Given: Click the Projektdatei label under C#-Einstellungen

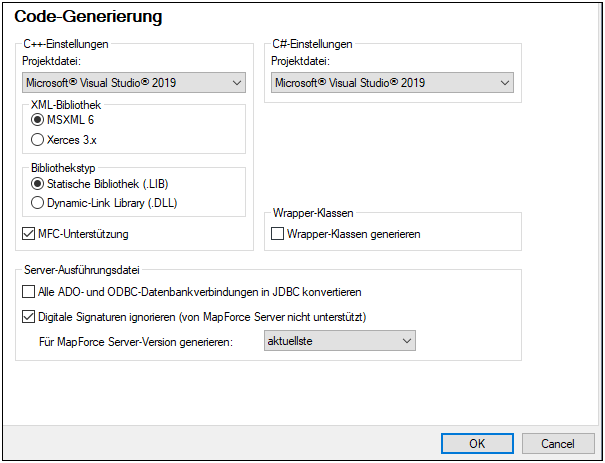Looking at the screenshot, I should 301,61.
